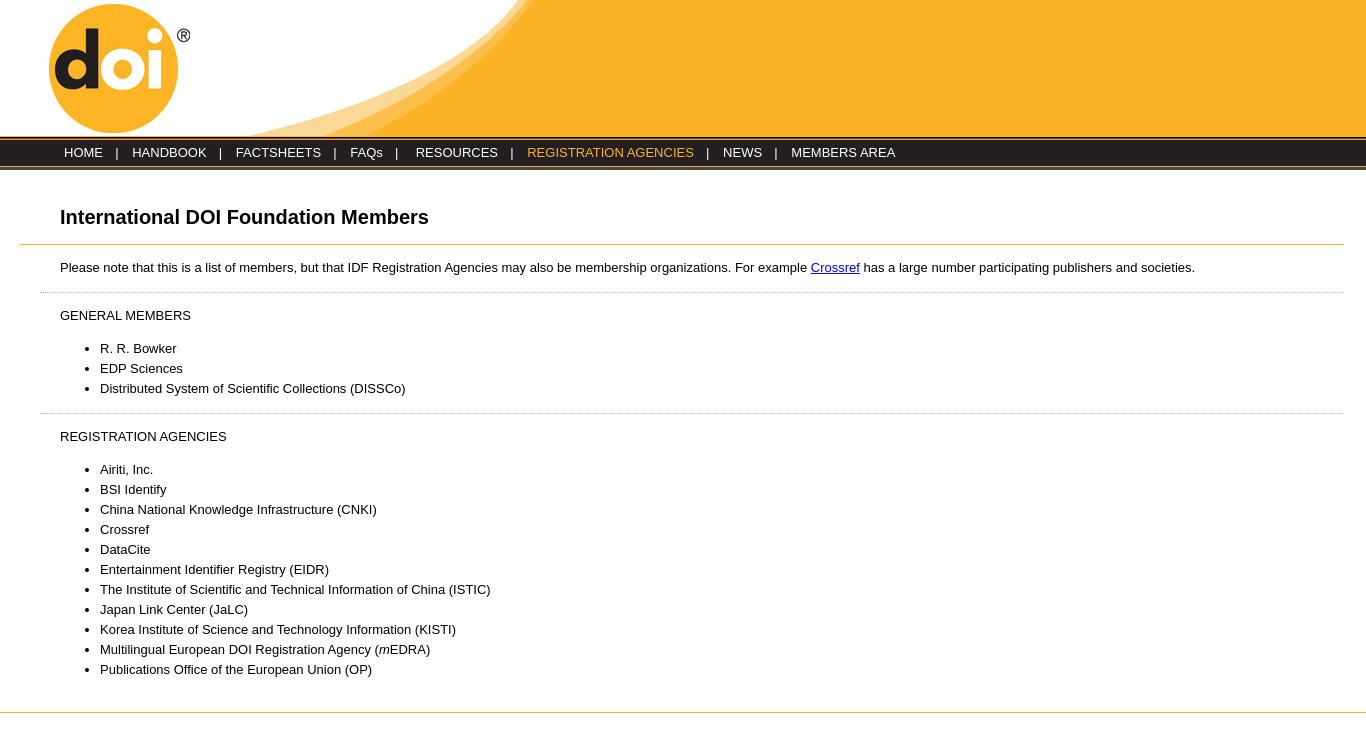Viewport: 1366px width, 738px height.
Task: Click Crossref in the agencies list
Action: 124,530
